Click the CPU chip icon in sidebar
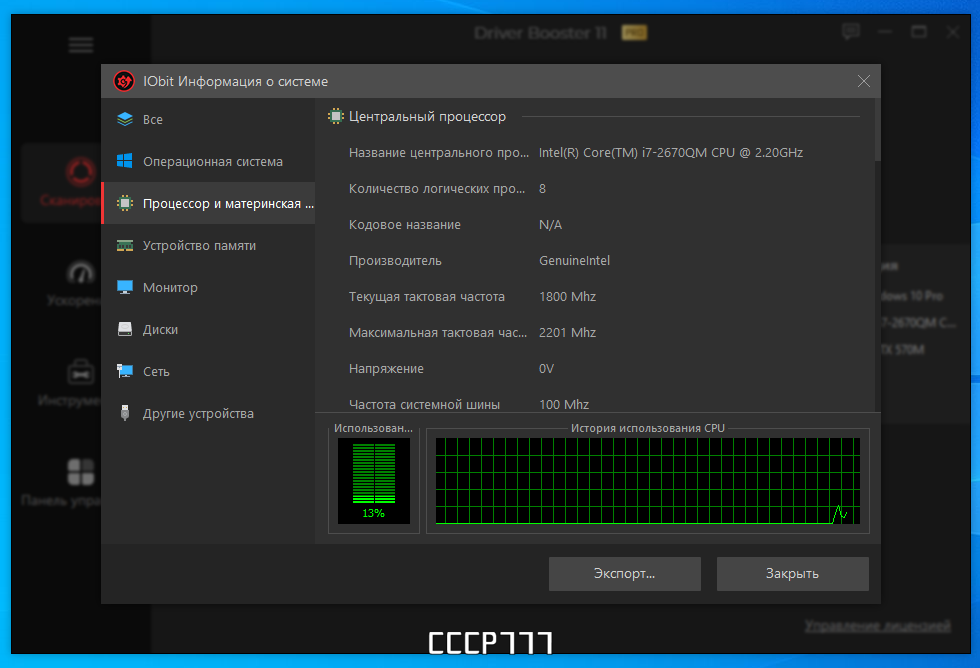This screenshot has height=668, width=980. (x=125, y=203)
